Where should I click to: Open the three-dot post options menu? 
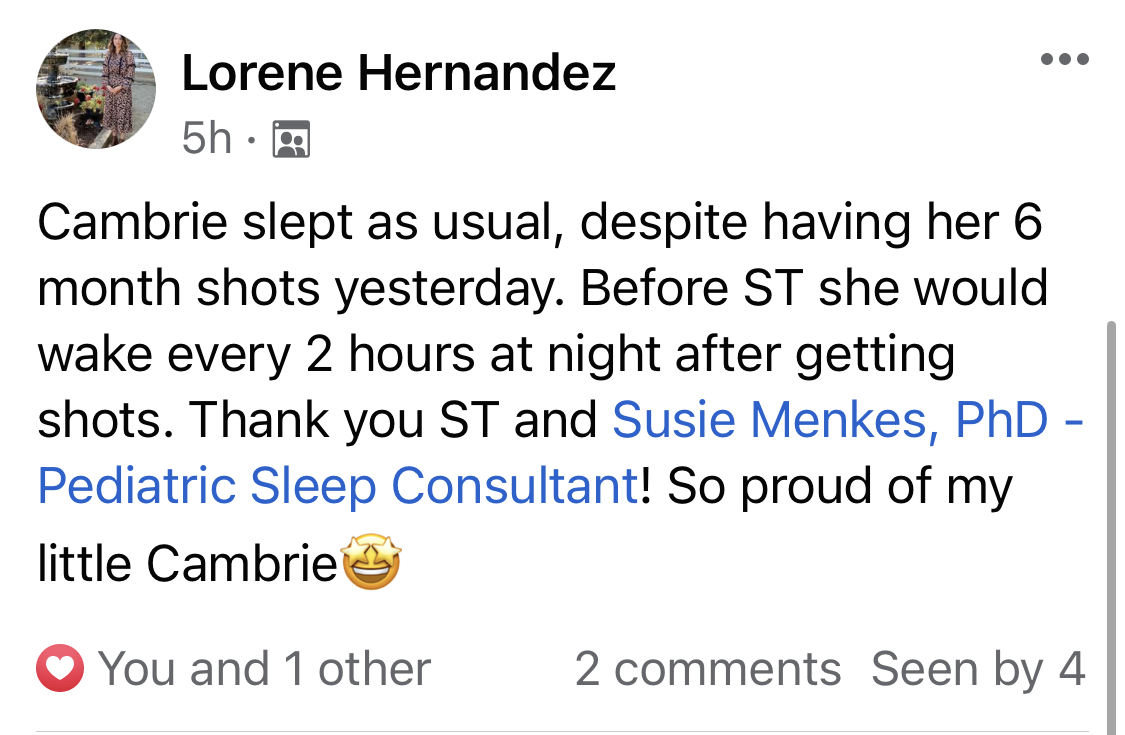1065,59
